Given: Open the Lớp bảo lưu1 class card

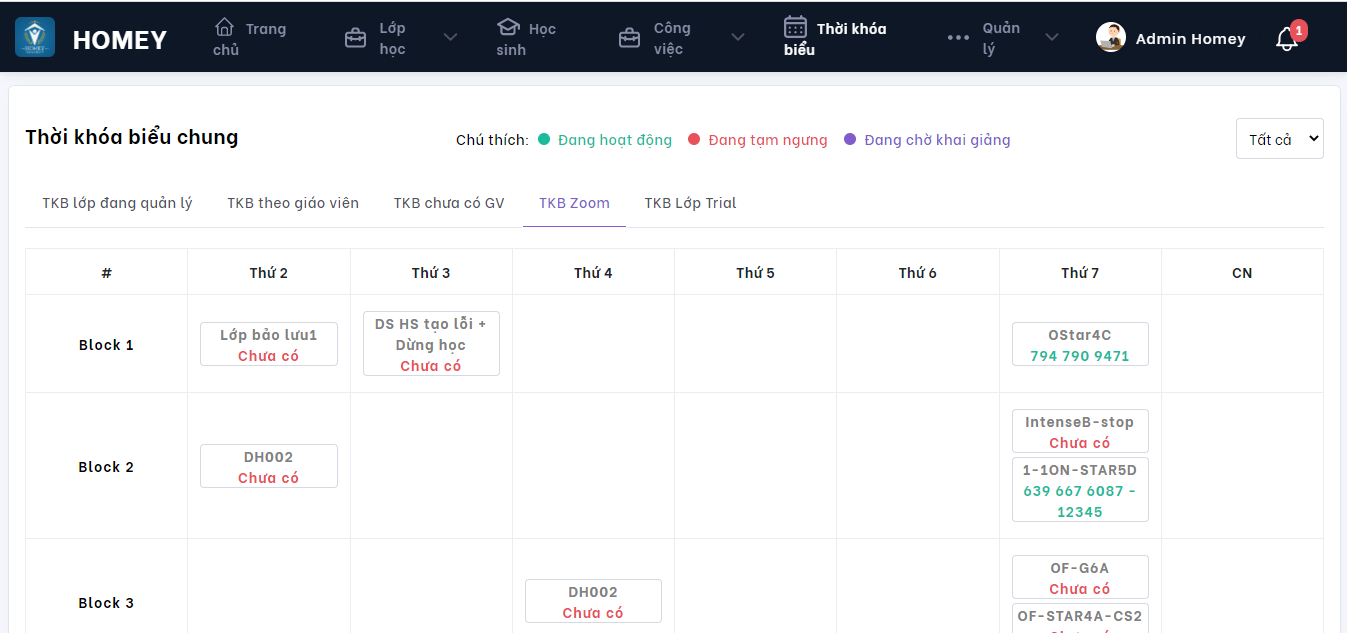Looking at the screenshot, I should tap(269, 345).
